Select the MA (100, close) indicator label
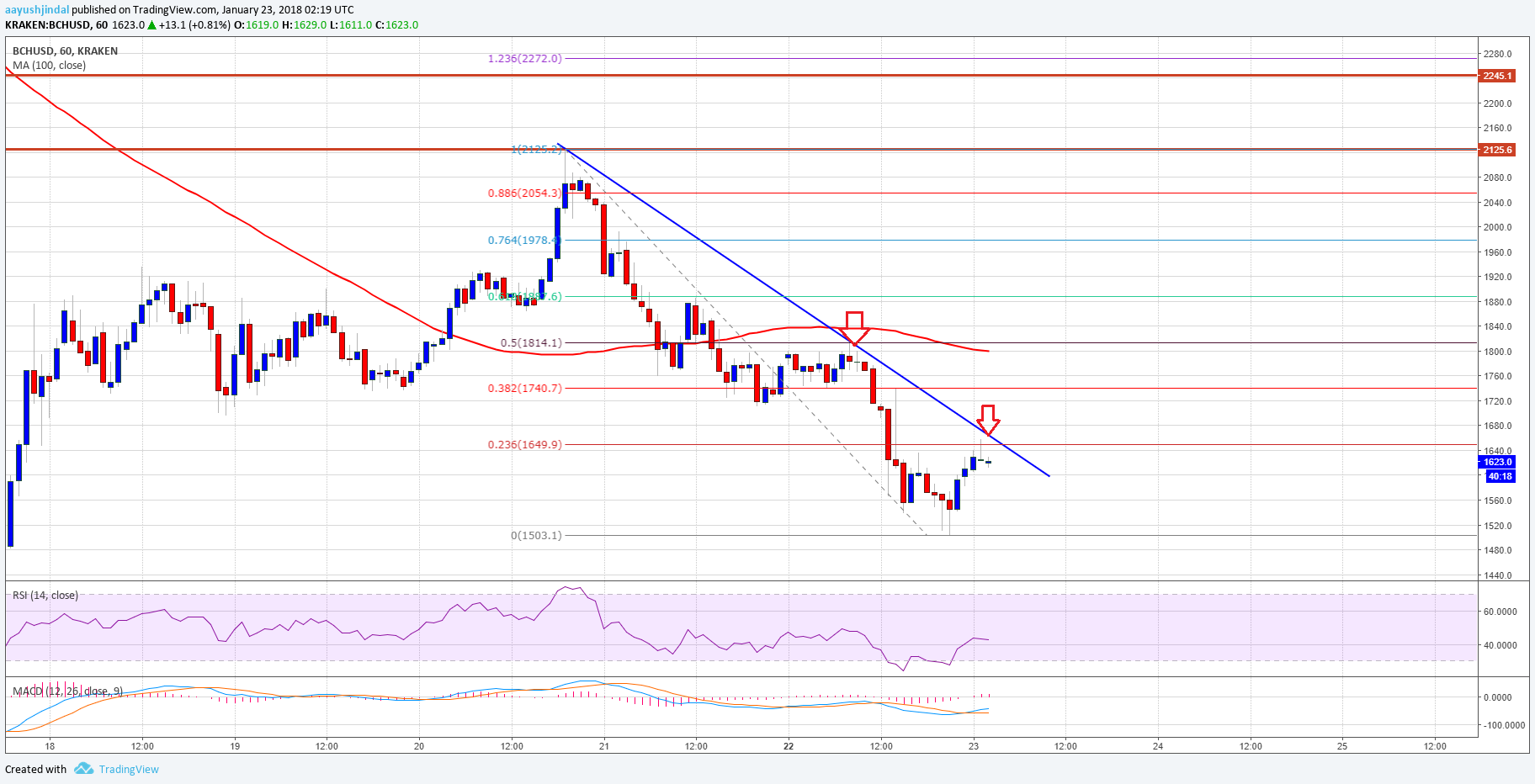The width and height of the screenshot is (1535, 784). pos(49,65)
